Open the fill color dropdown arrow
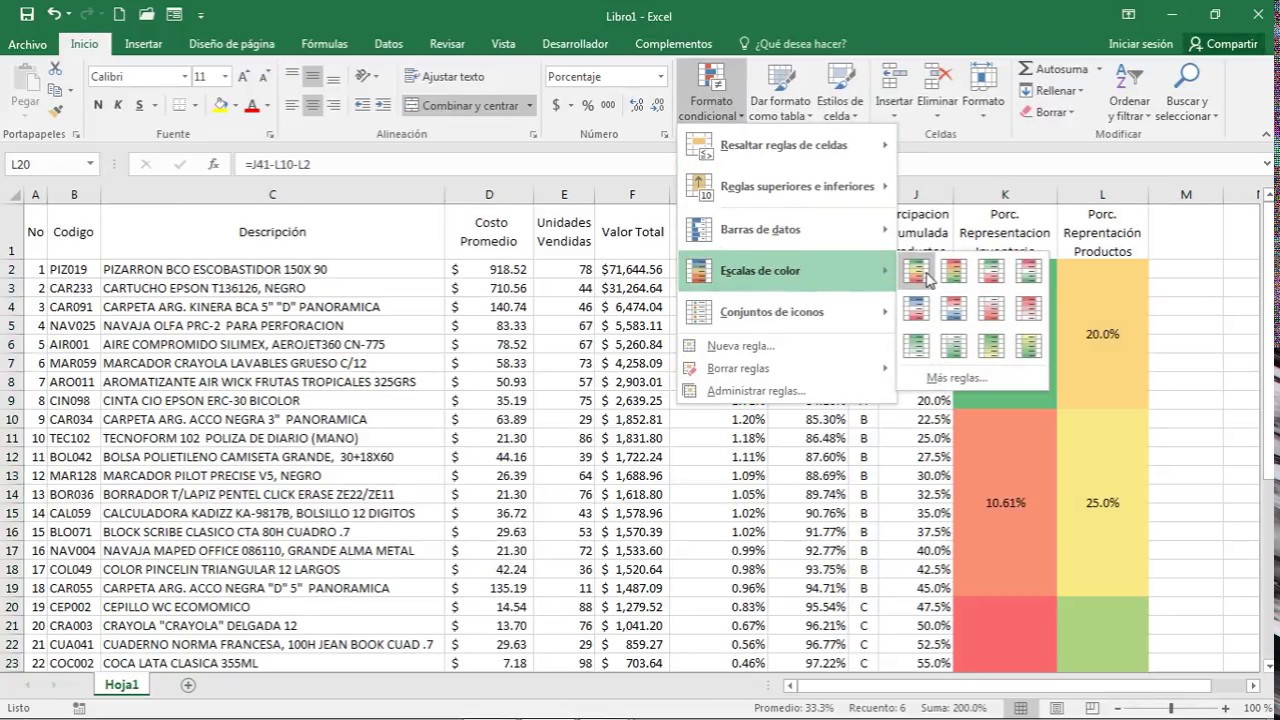The image size is (1280, 720). pyautogui.click(x=235, y=105)
